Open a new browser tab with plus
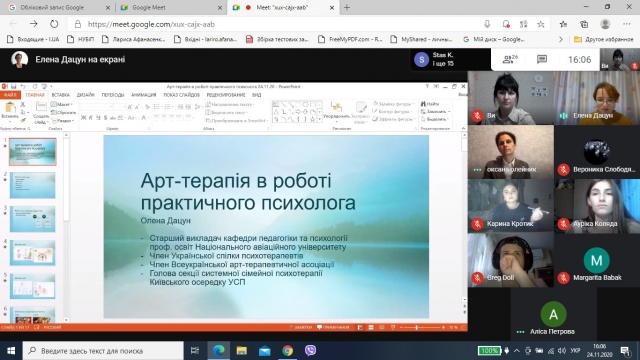This screenshot has width=640, height=360. pyautogui.click(x=347, y=7)
